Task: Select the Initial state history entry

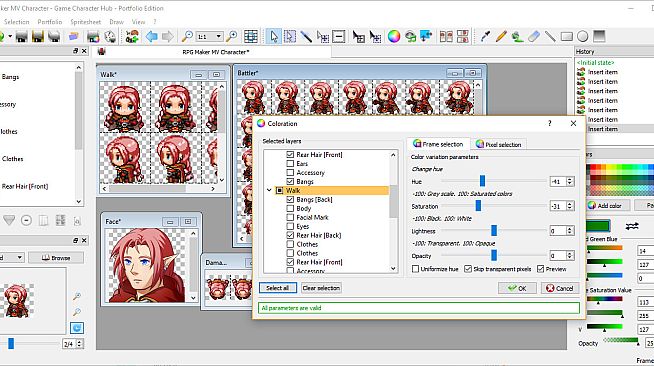Action: point(595,63)
